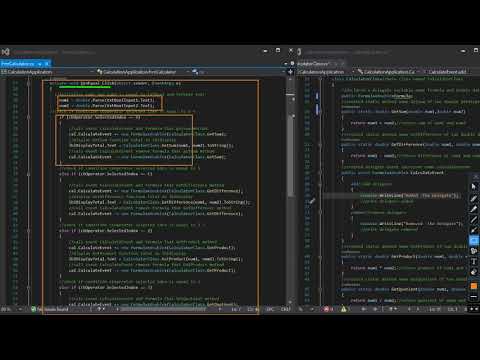The height and width of the screenshot is (360, 480).
Task: Click the line thickness icon in annotation toolbar
Action: coord(474,296)
